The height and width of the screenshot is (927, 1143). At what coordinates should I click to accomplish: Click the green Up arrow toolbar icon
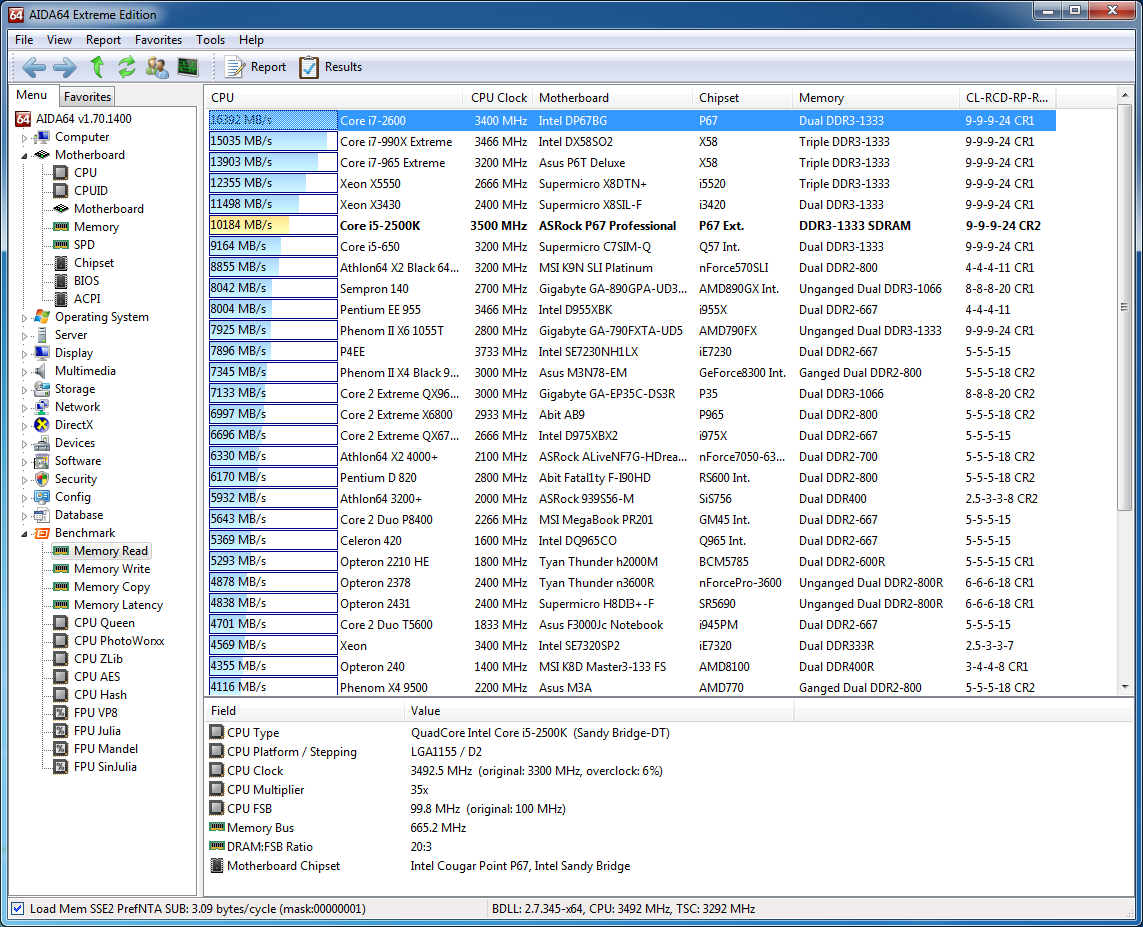click(97, 67)
